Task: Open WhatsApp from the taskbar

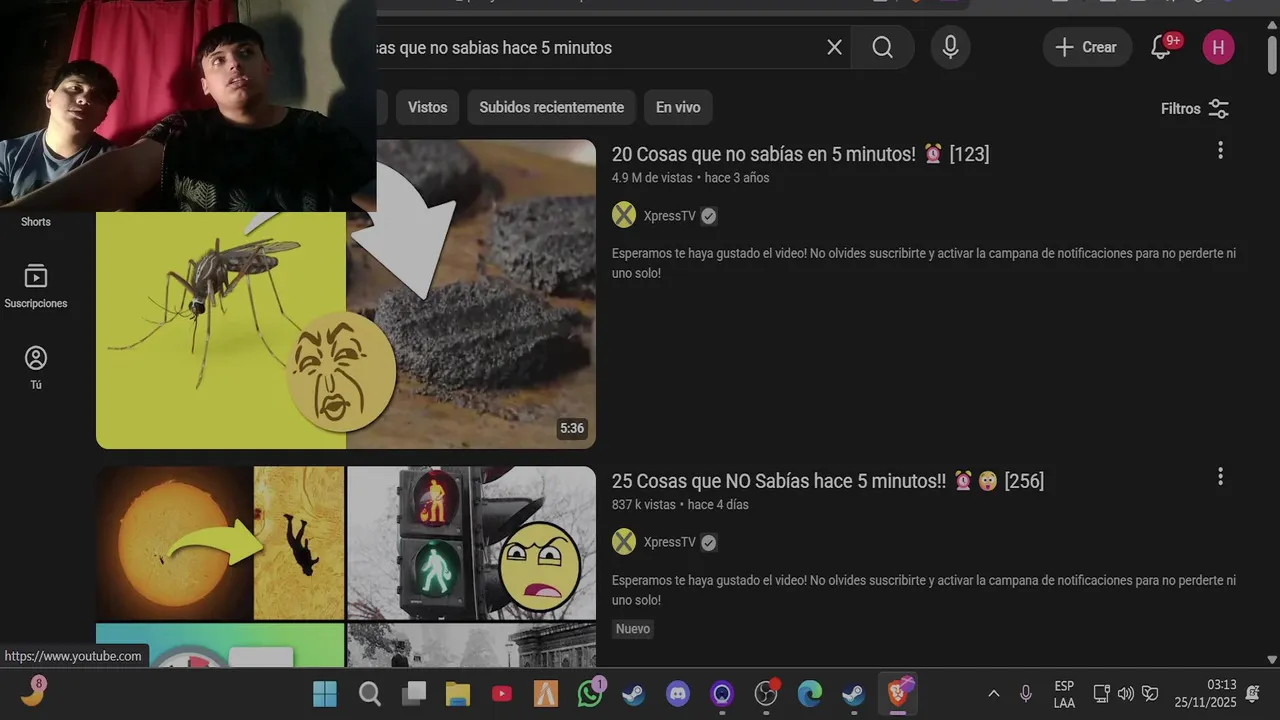Action: tap(591, 693)
